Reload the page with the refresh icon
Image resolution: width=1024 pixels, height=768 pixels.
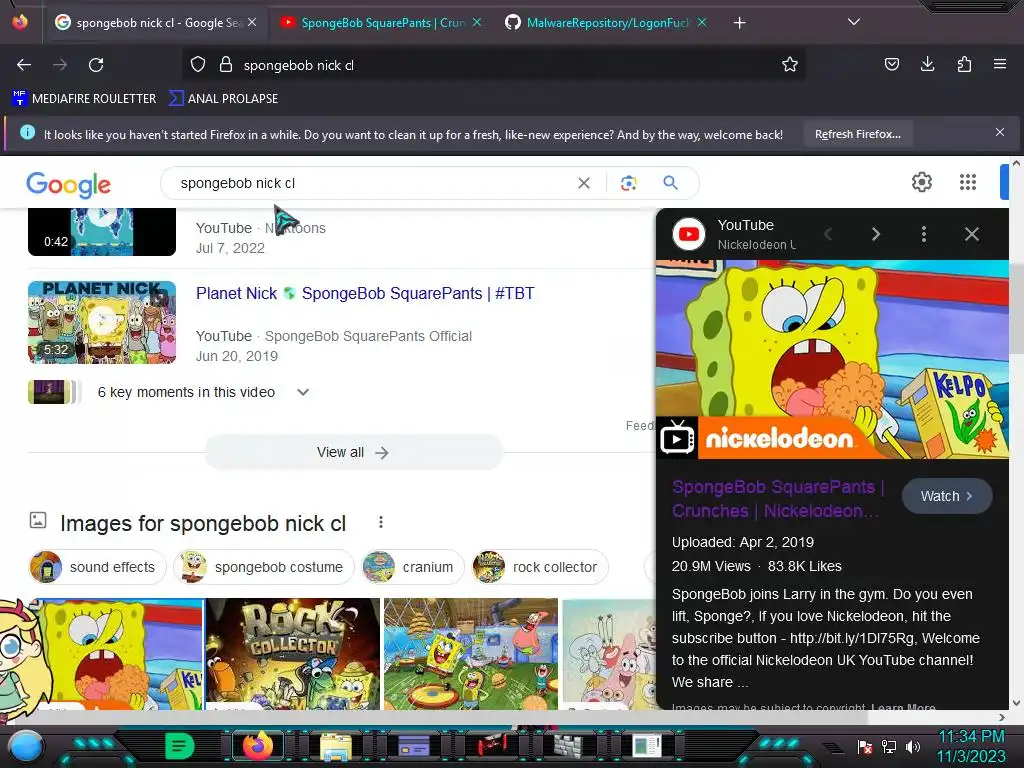click(96, 65)
